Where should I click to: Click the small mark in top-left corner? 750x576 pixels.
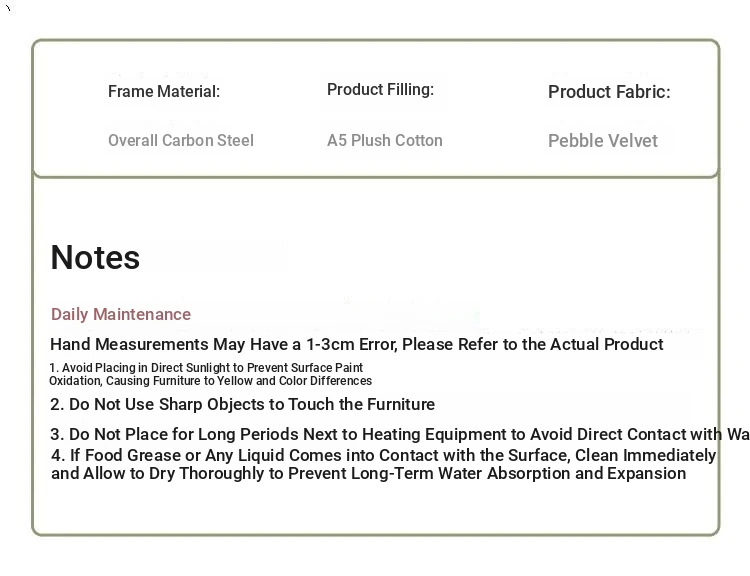pyautogui.click(x=8, y=8)
